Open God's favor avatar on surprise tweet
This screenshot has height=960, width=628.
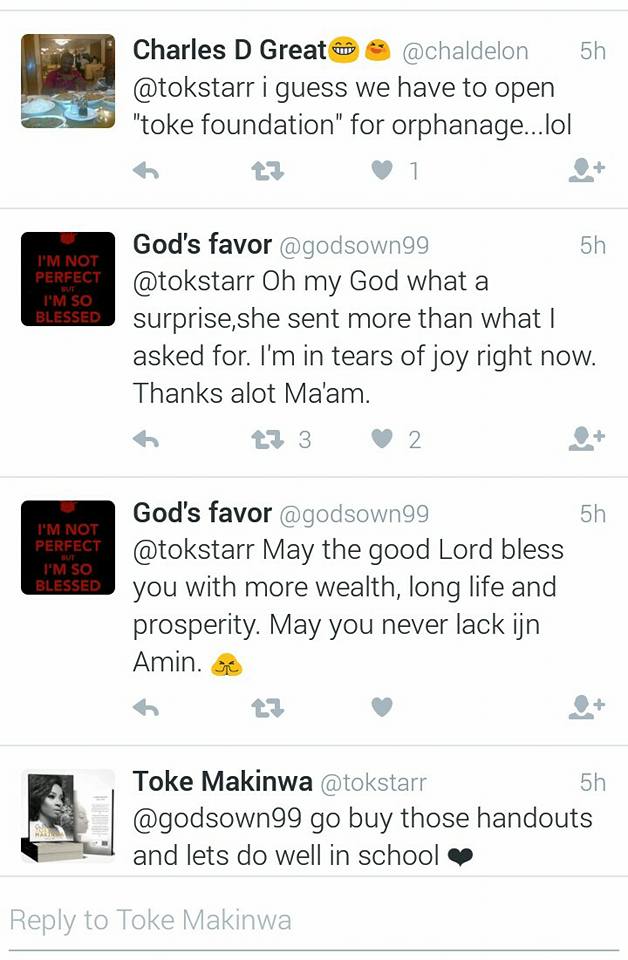(x=68, y=279)
